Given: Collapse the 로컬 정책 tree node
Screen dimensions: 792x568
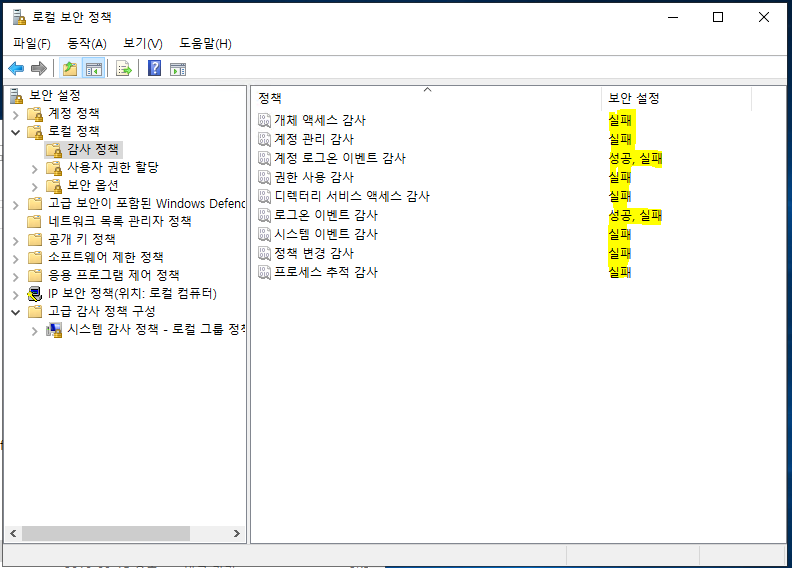Looking at the screenshot, I should click(x=16, y=133).
